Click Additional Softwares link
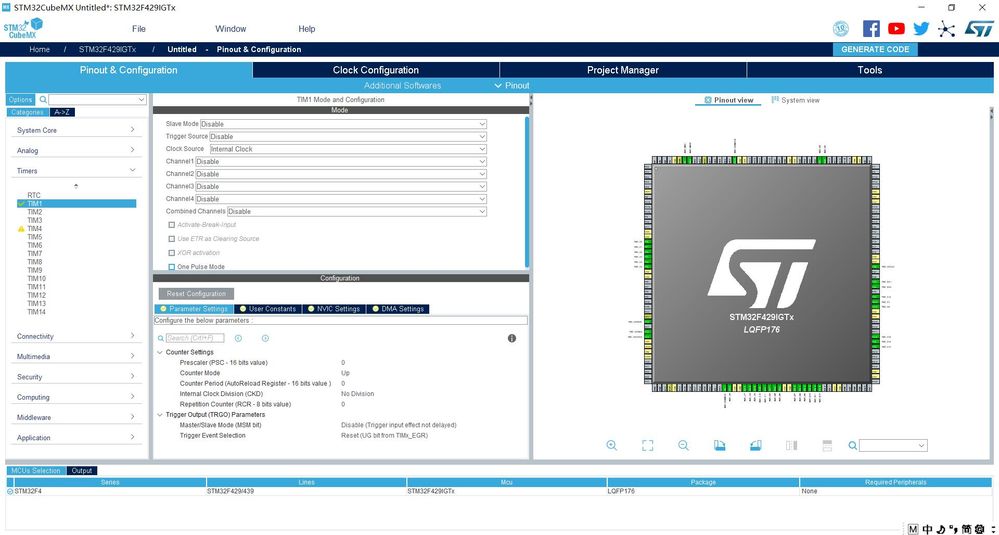 pyautogui.click(x=403, y=85)
